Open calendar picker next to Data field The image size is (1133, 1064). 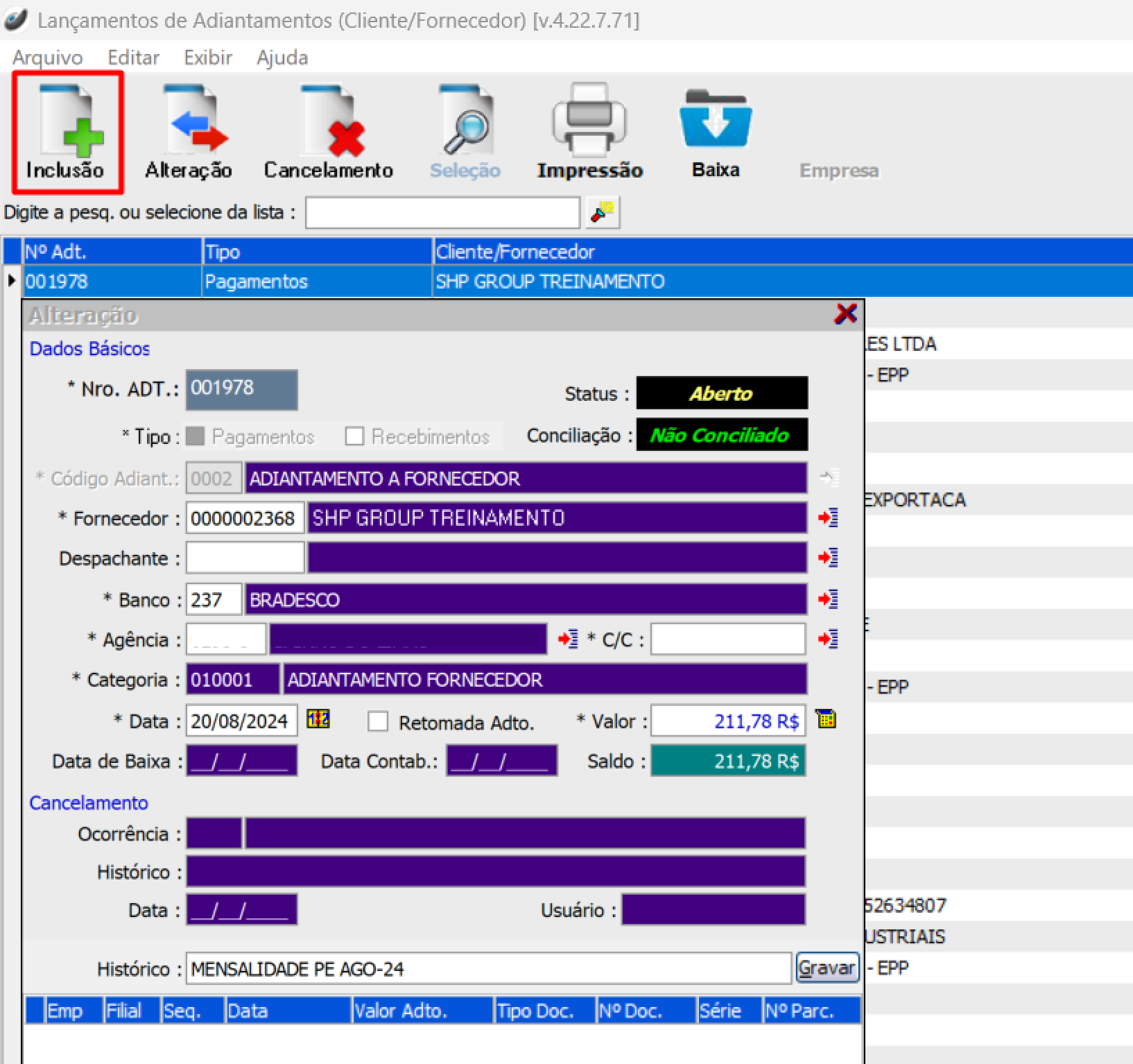(x=318, y=720)
